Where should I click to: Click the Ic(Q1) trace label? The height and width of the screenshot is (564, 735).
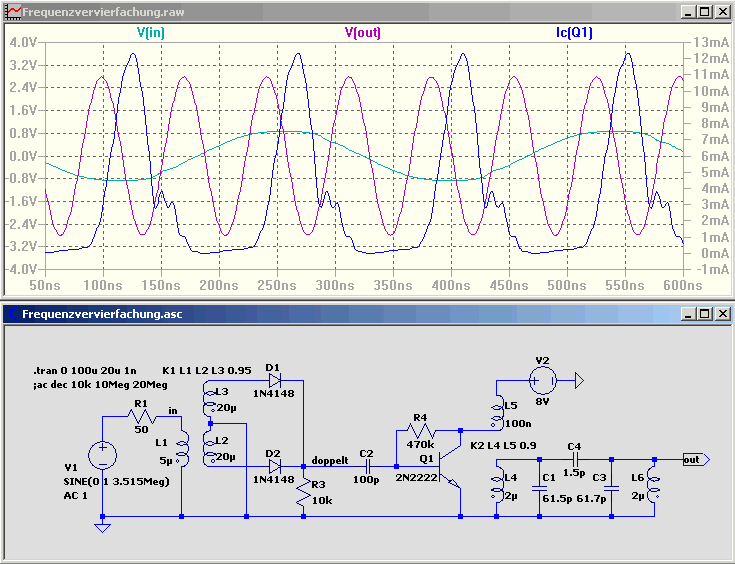(x=574, y=32)
